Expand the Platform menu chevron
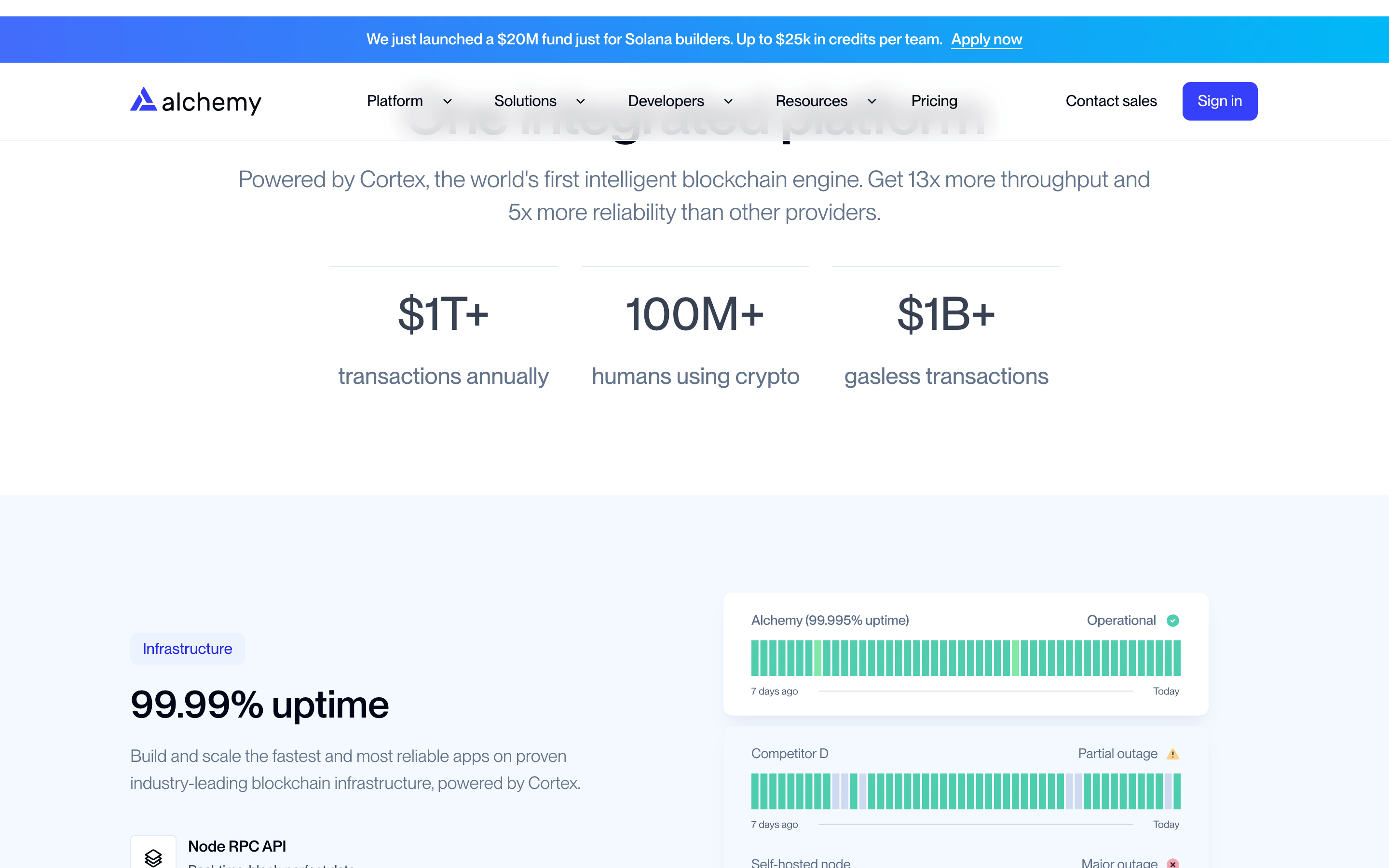This screenshot has height=868, width=1389. [x=448, y=102]
